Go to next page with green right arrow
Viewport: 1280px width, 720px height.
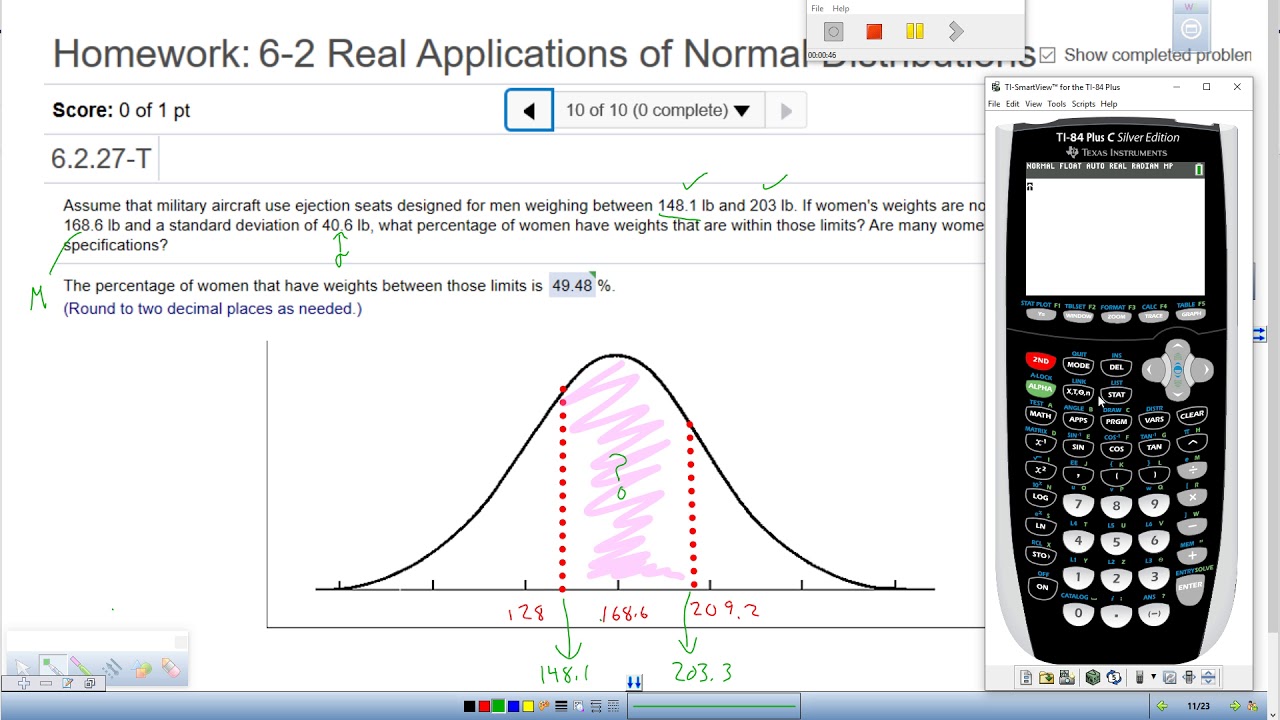(1235, 706)
